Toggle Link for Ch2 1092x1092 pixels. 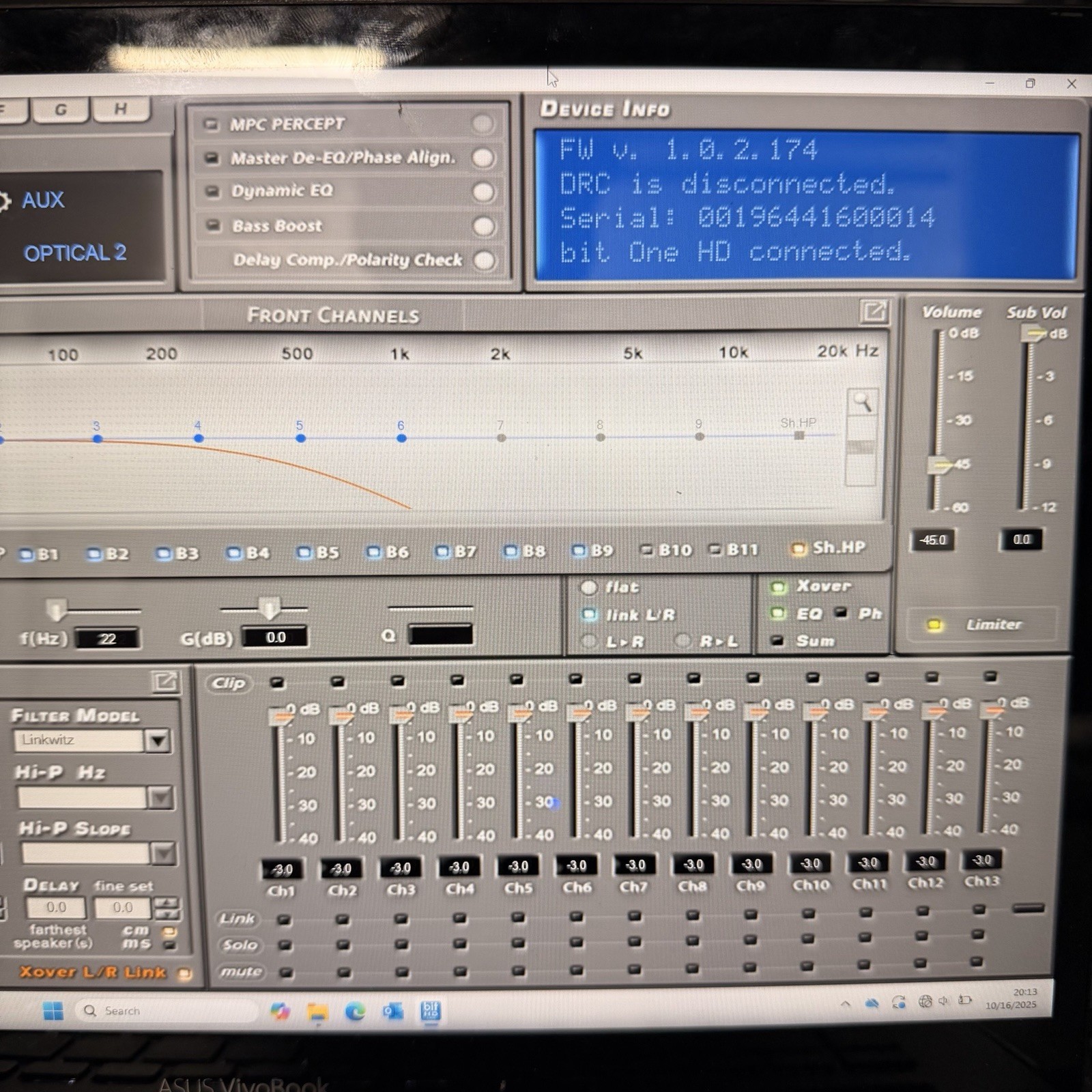coord(343,920)
